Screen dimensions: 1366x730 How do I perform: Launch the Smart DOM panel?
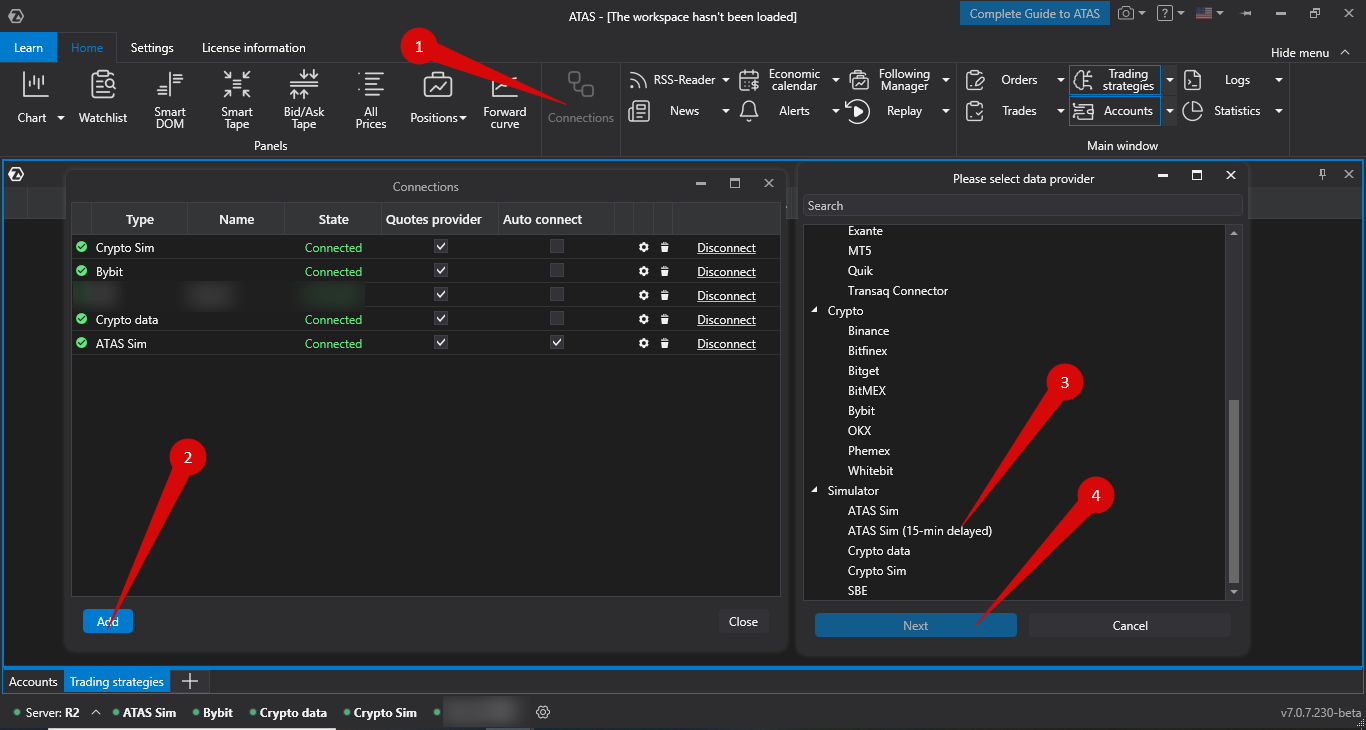tap(170, 99)
